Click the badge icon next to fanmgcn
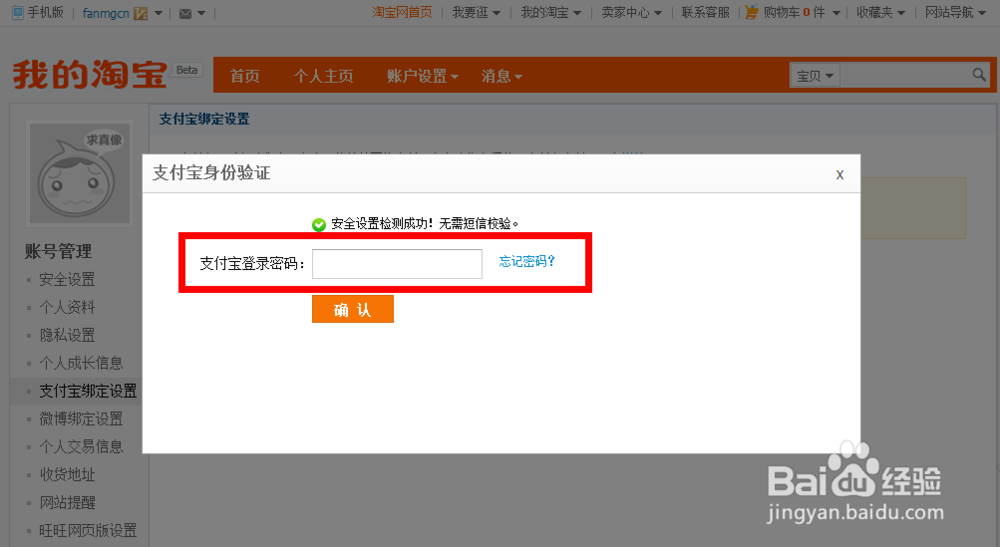1000x547 pixels. coord(140,13)
